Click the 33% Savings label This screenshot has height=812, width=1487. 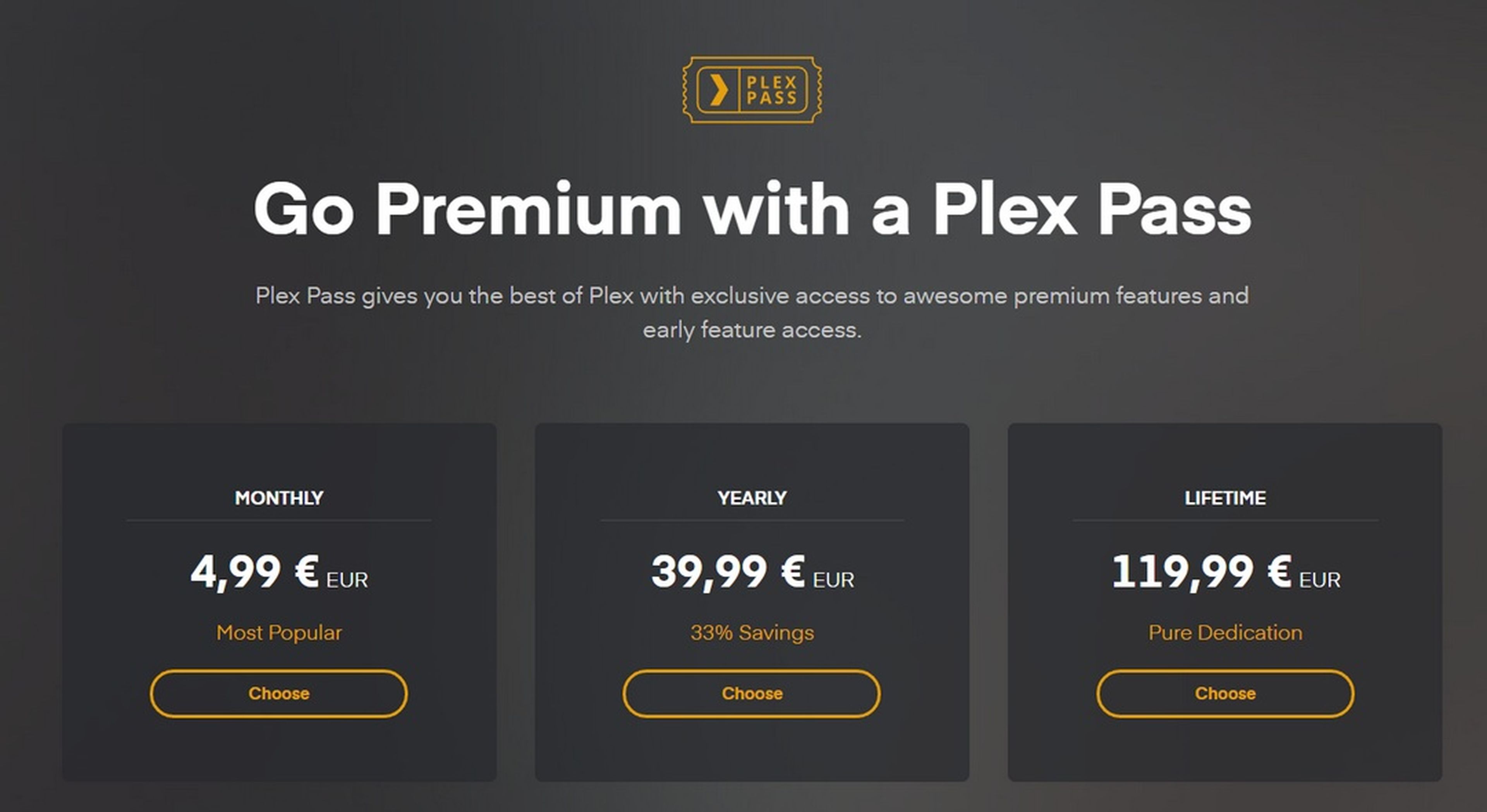point(752,632)
